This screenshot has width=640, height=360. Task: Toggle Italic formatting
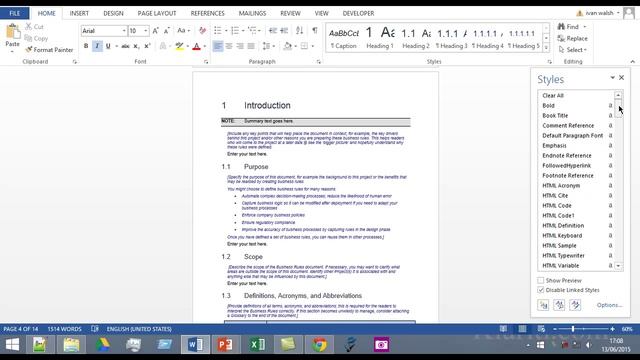click(x=97, y=46)
